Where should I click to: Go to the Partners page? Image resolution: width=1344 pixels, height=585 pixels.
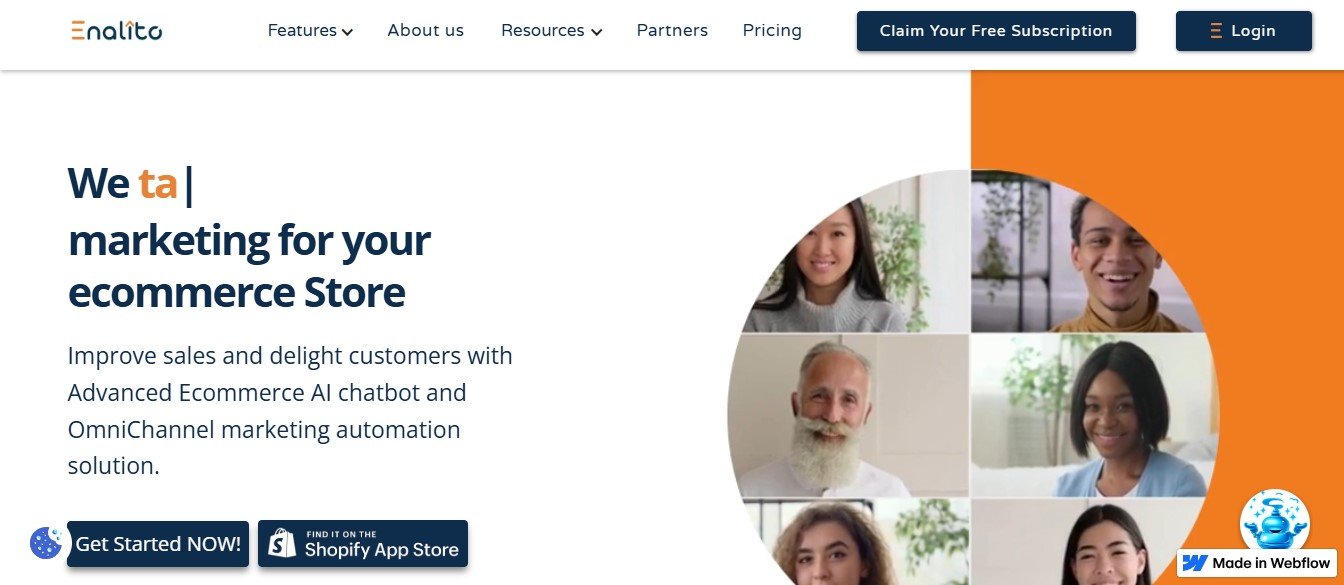pos(672,30)
